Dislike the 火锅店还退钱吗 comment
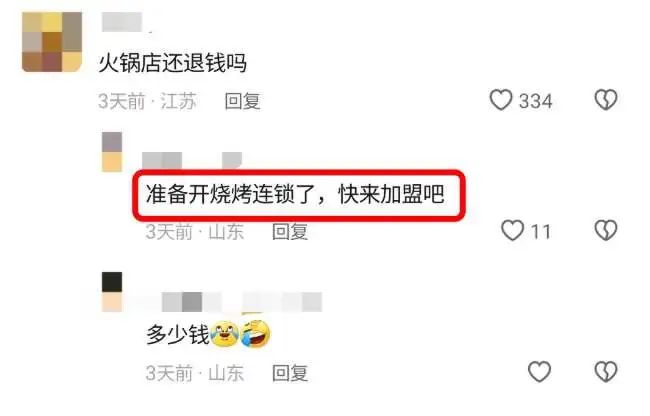The image size is (650, 416). tap(606, 100)
